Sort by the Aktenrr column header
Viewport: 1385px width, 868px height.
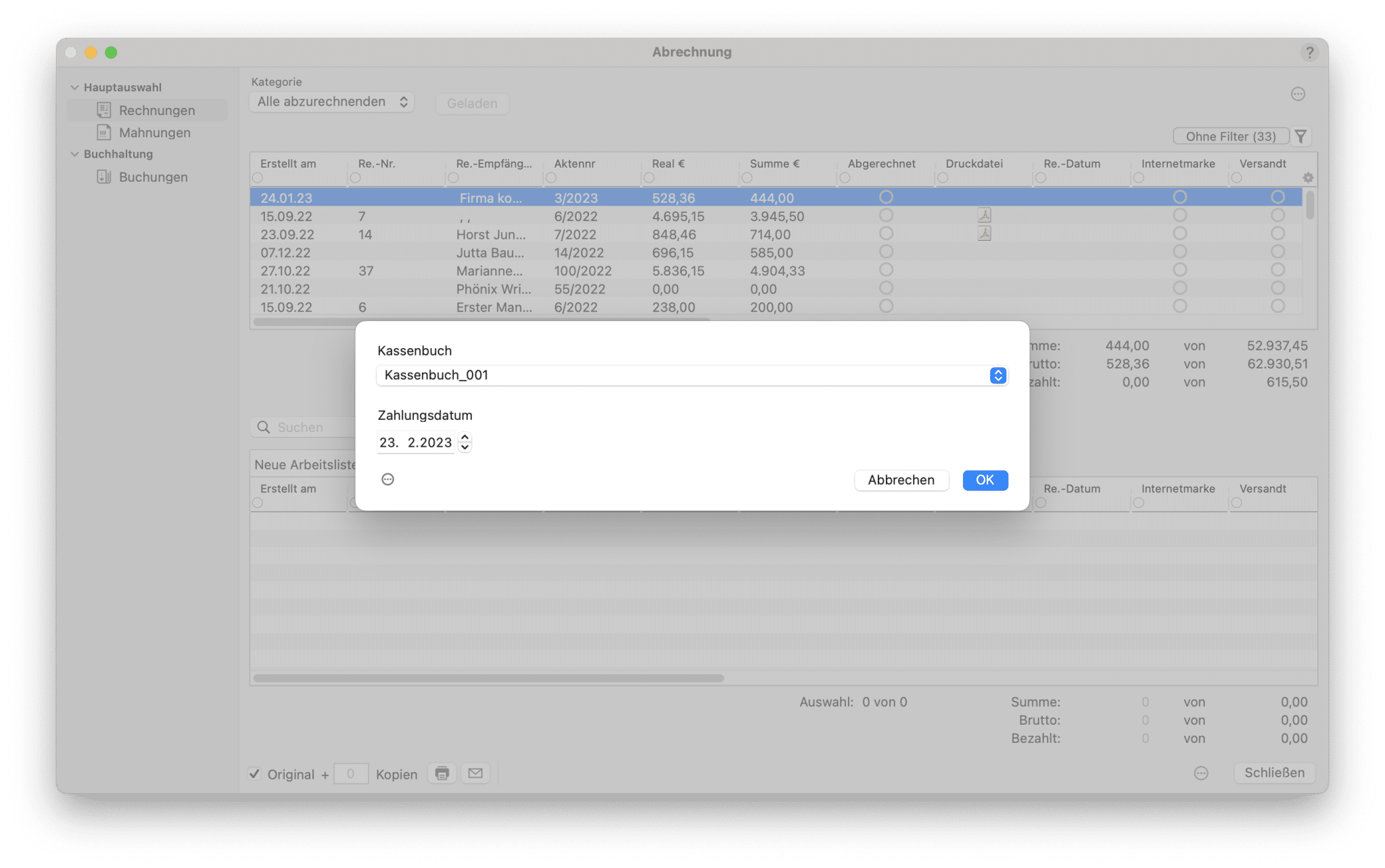click(x=574, y=164)
